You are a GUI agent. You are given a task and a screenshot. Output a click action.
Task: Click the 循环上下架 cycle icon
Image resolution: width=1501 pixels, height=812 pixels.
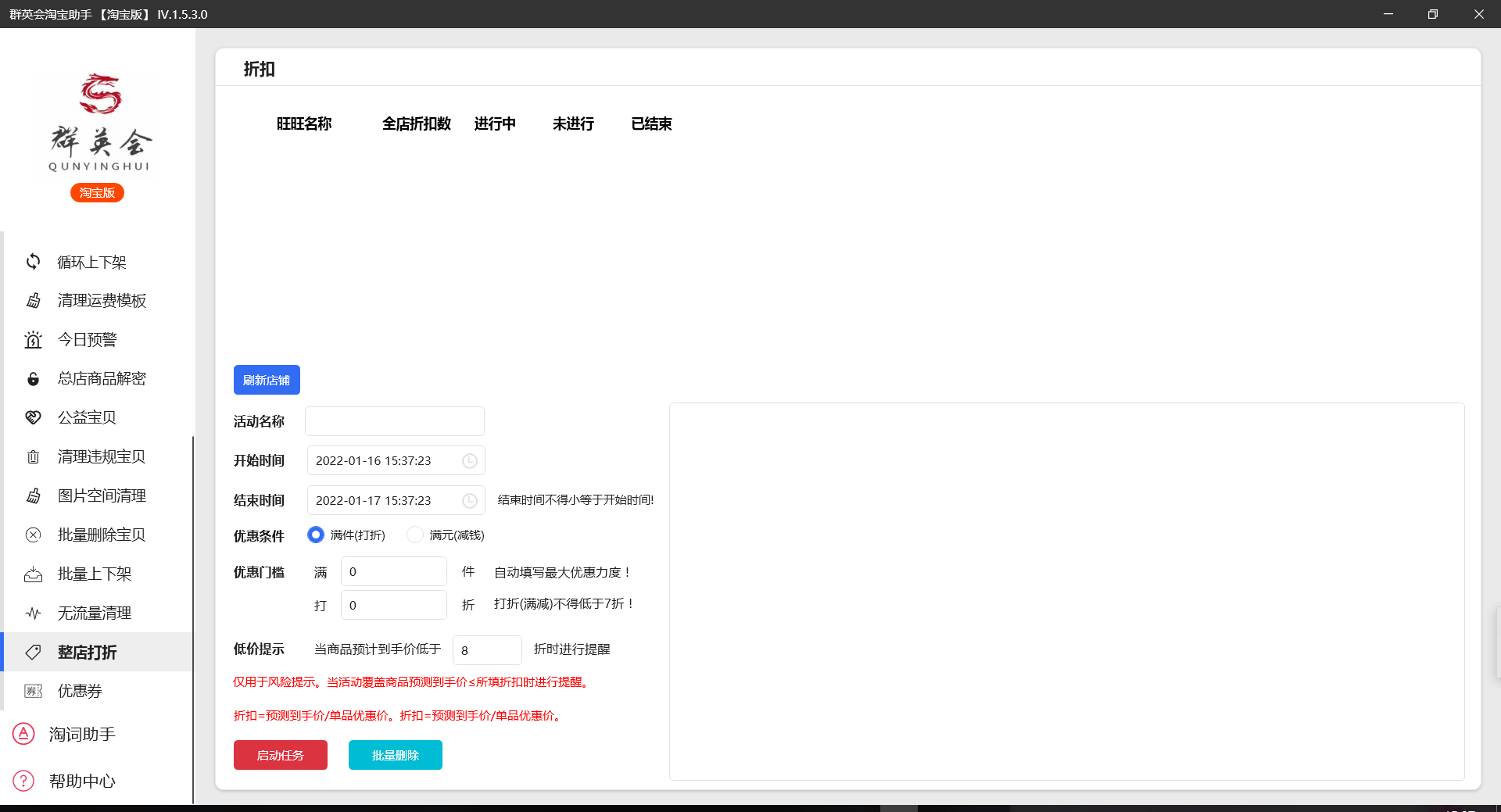(x=33, y=262)
